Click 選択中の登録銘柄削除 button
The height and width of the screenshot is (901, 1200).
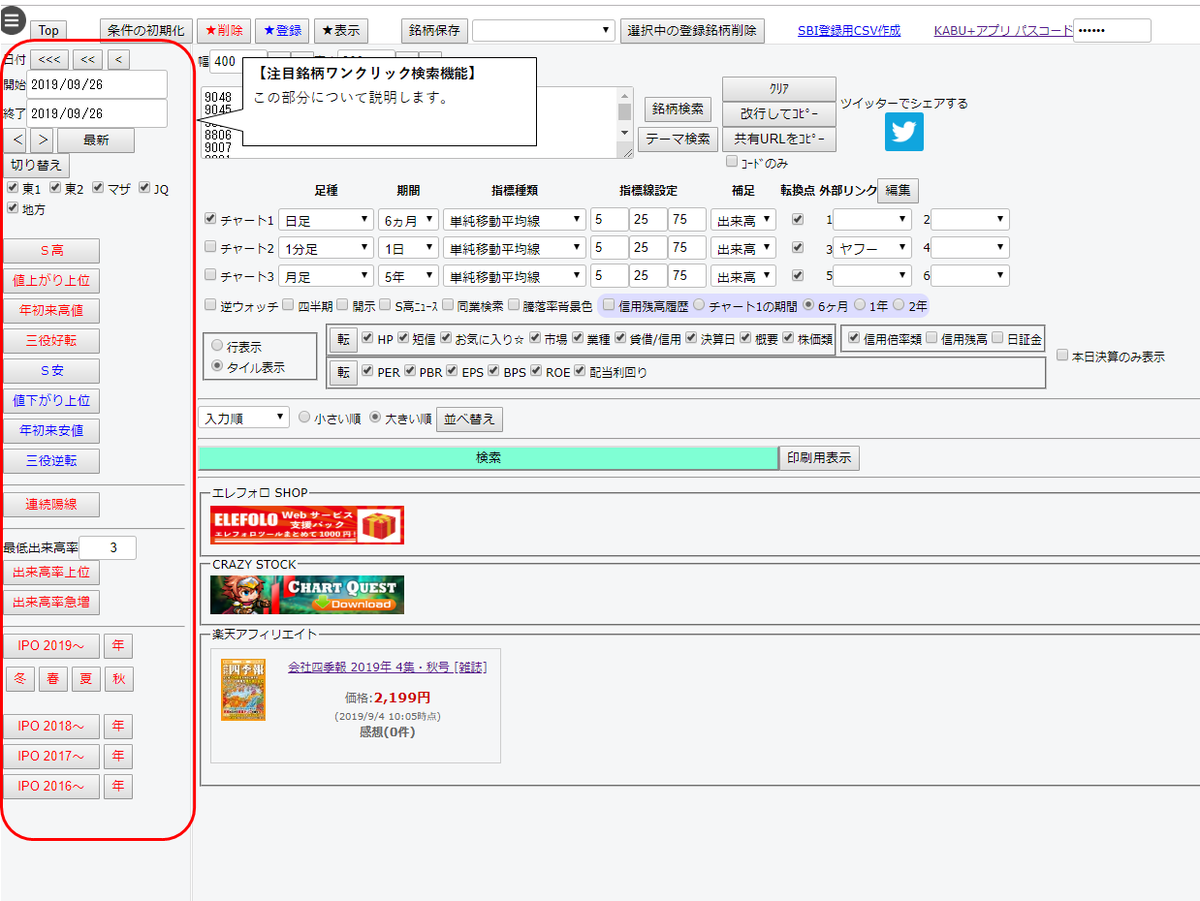click(692, 31)
